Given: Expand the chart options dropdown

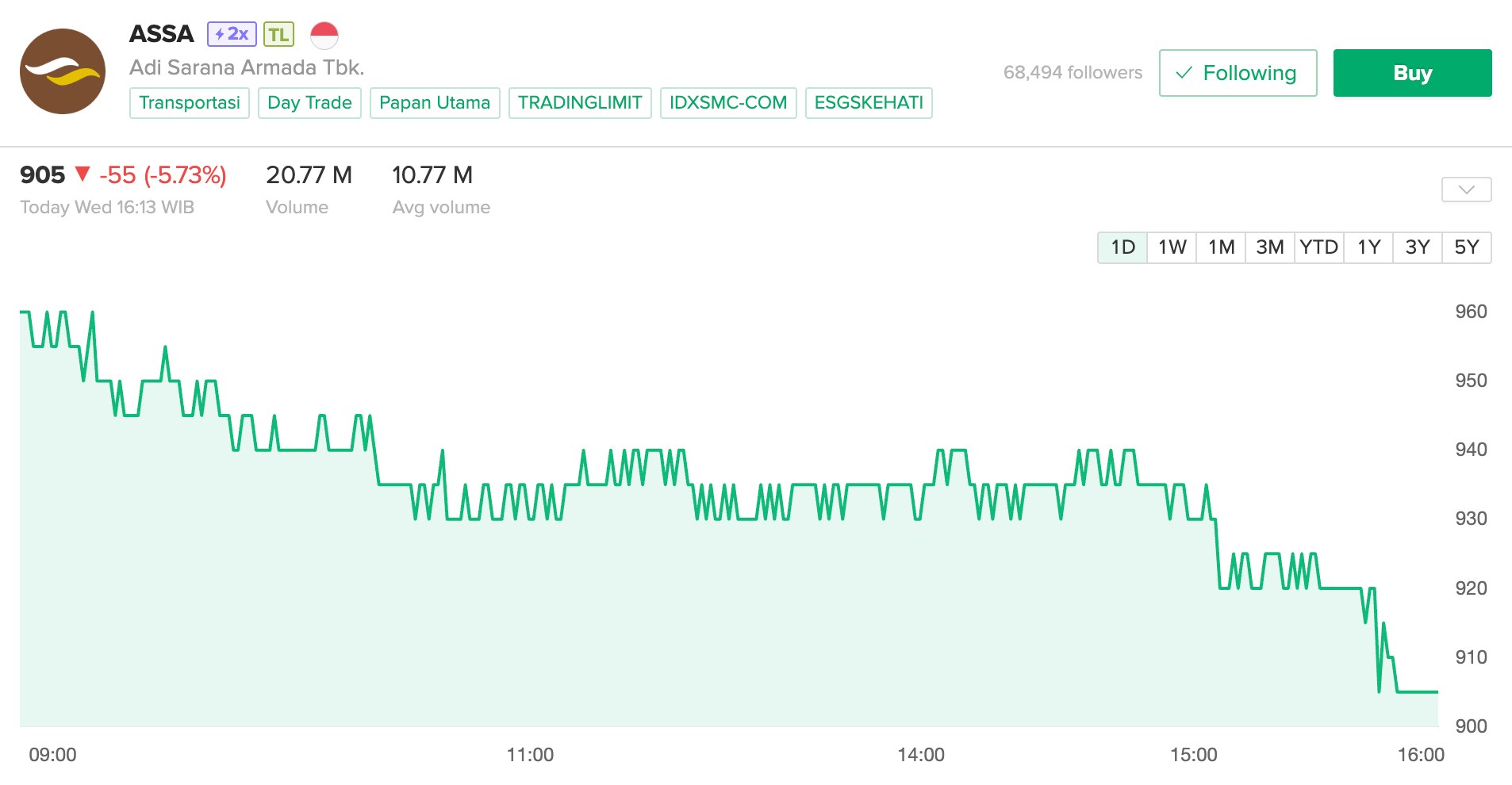Looking at the screenshot, I should 1466,190.
